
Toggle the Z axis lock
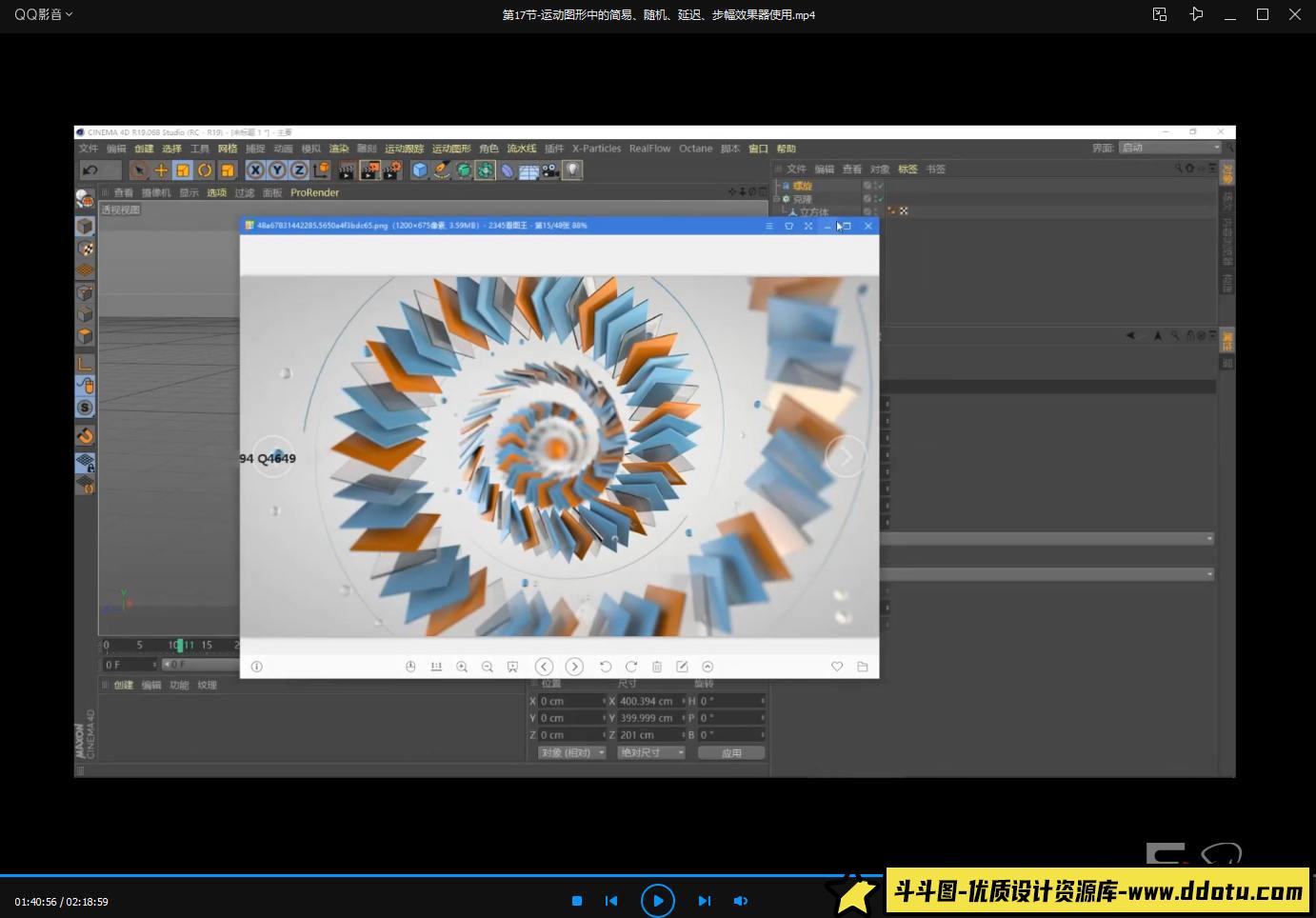299,170
